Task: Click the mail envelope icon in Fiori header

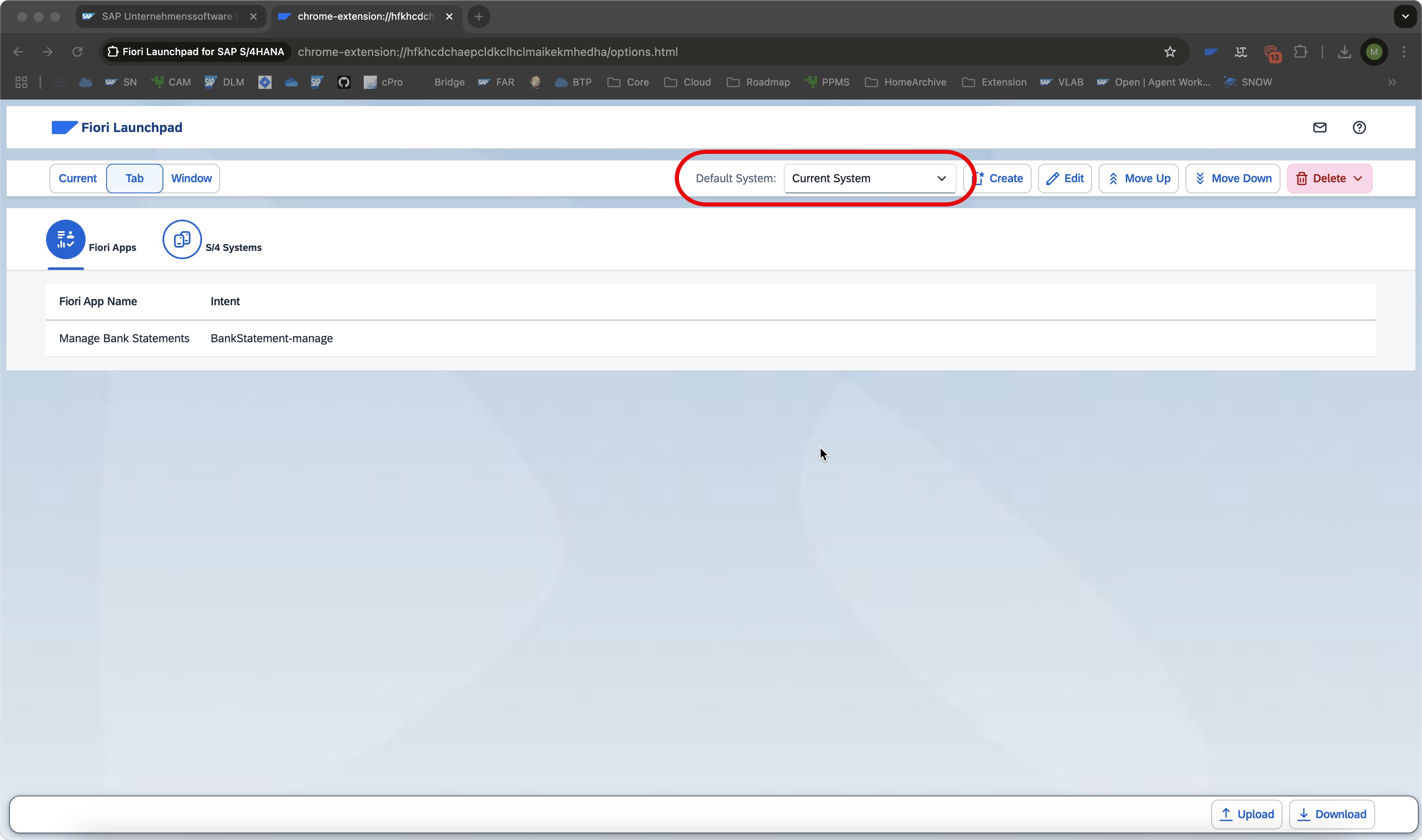Action: (x=1320, y=128)
